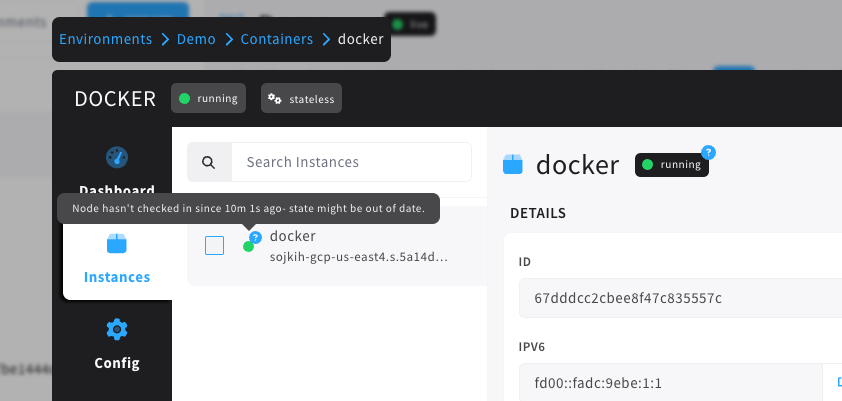Click running badge in instance details header

672,165
